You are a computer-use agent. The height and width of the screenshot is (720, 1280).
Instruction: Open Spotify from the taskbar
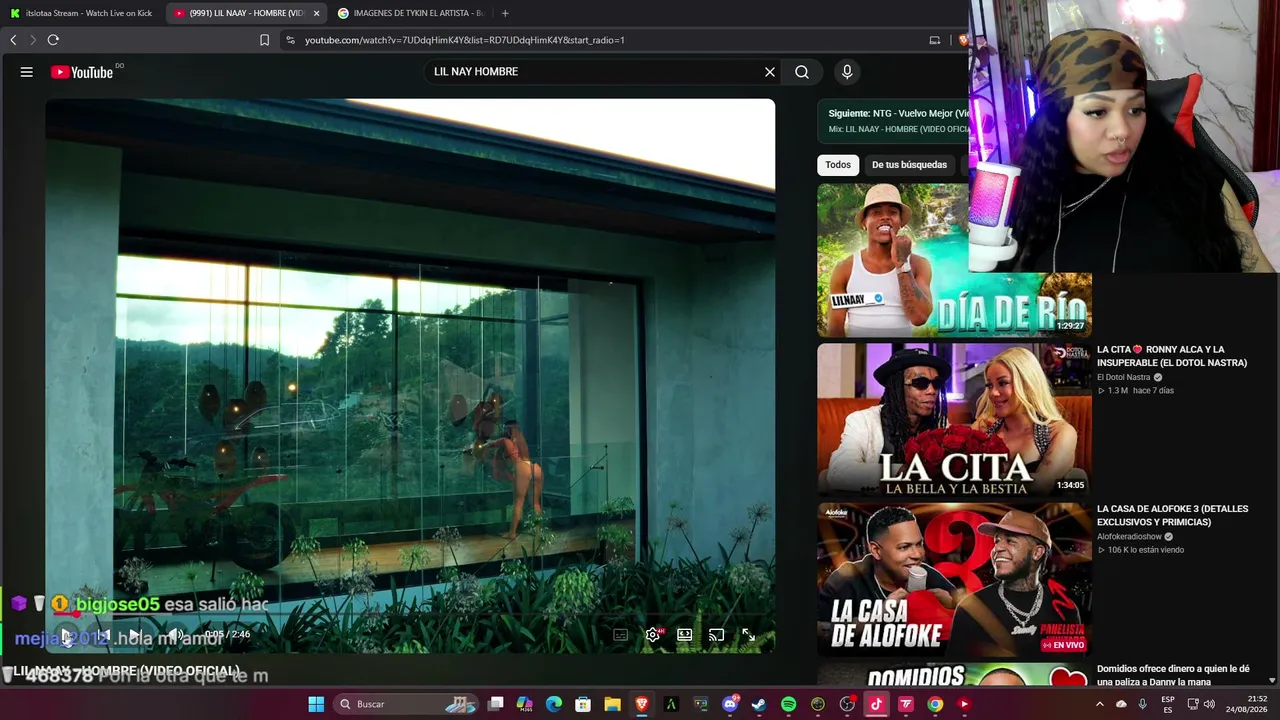coord(788,704)
